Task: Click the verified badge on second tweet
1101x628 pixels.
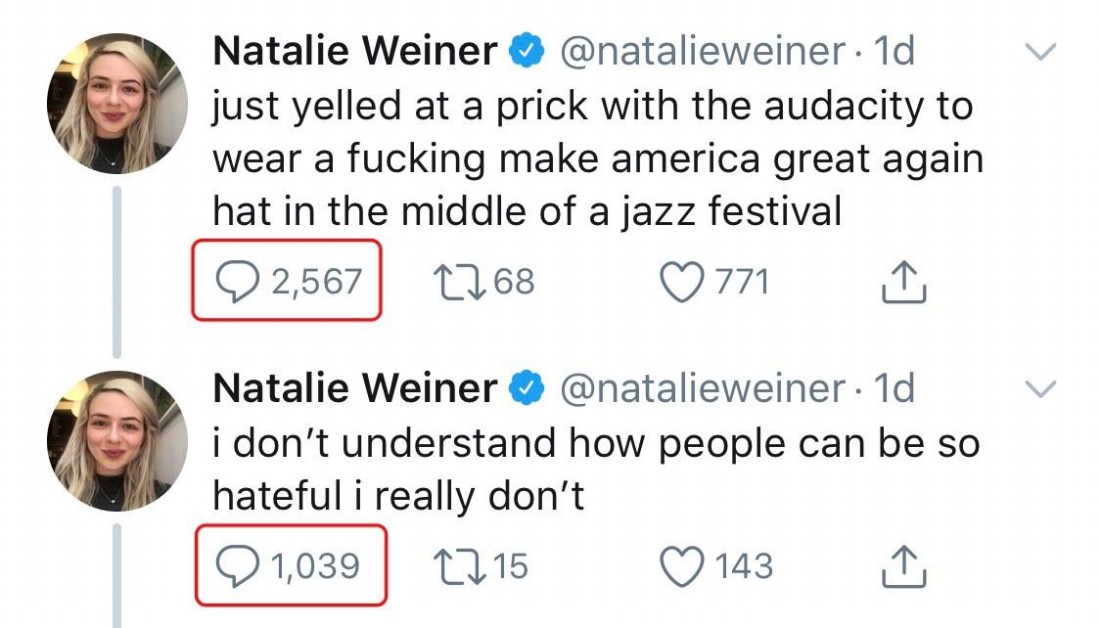Action: pos(528,388)
